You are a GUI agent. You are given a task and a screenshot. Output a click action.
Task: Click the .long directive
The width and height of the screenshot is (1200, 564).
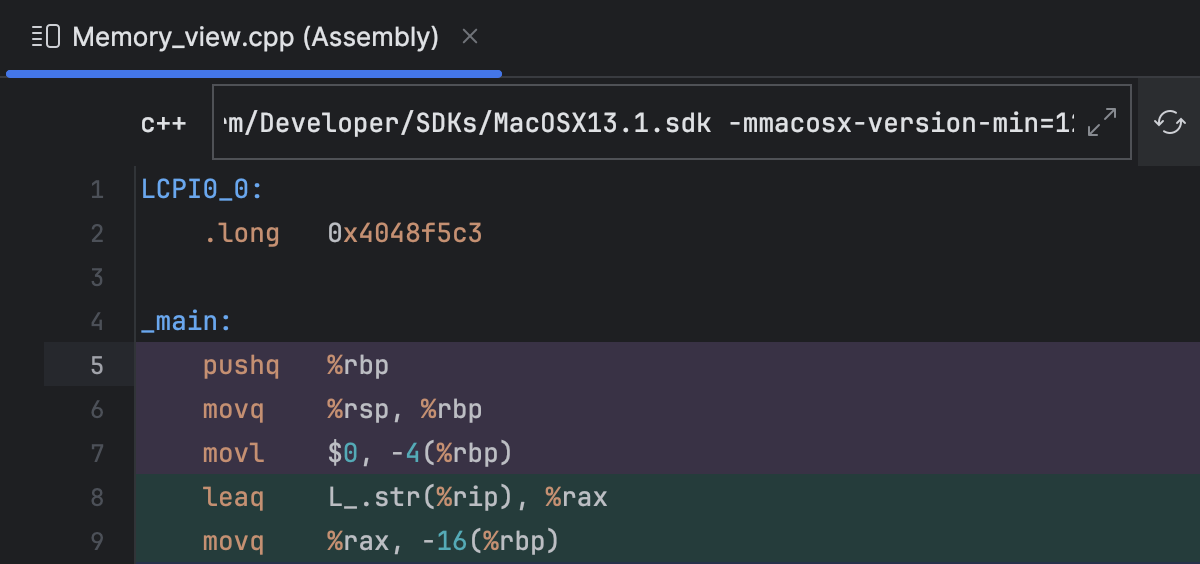241,233
